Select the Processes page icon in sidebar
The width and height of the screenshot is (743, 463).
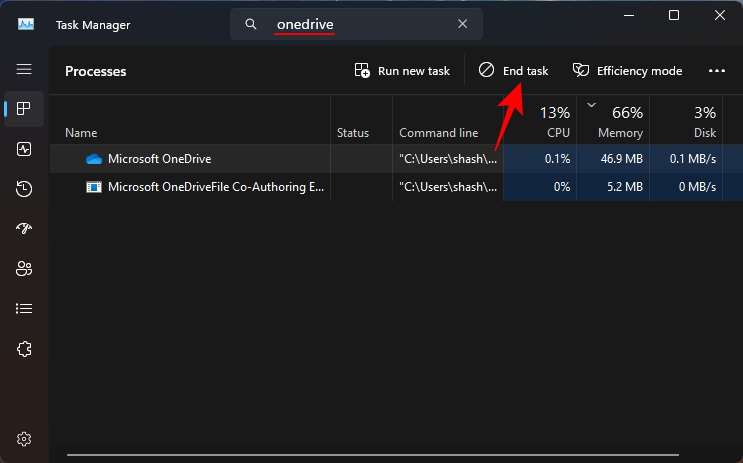tap(24, 109)
